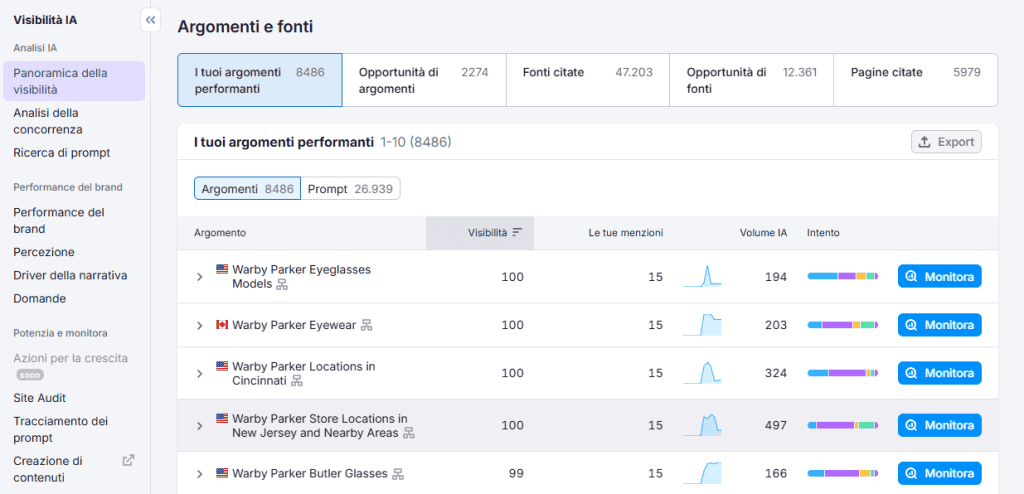Click hierarchy icon beside Butler Glasses
1024x494 pixels.
[398, 474]
